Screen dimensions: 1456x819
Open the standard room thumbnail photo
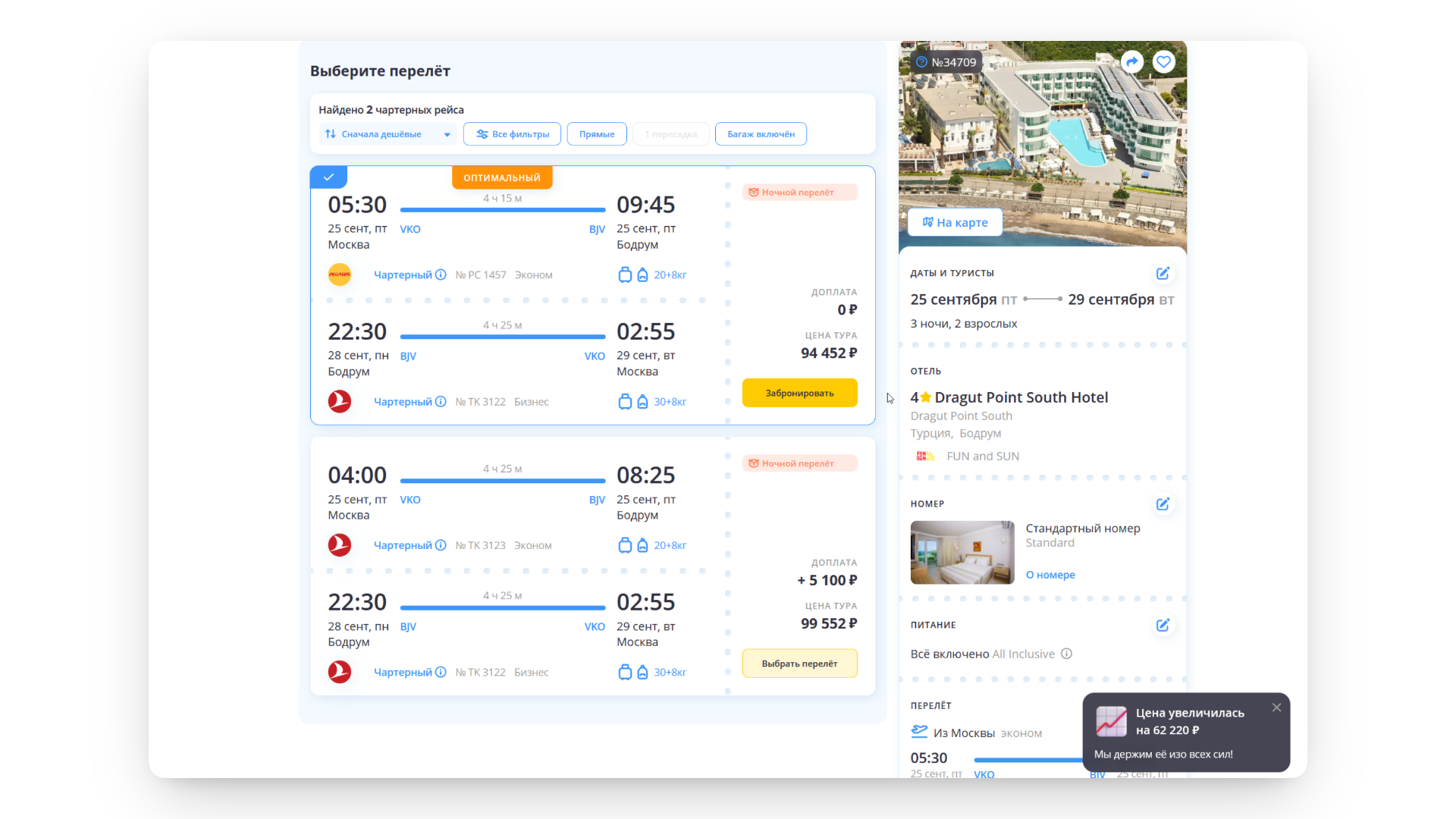962,552
